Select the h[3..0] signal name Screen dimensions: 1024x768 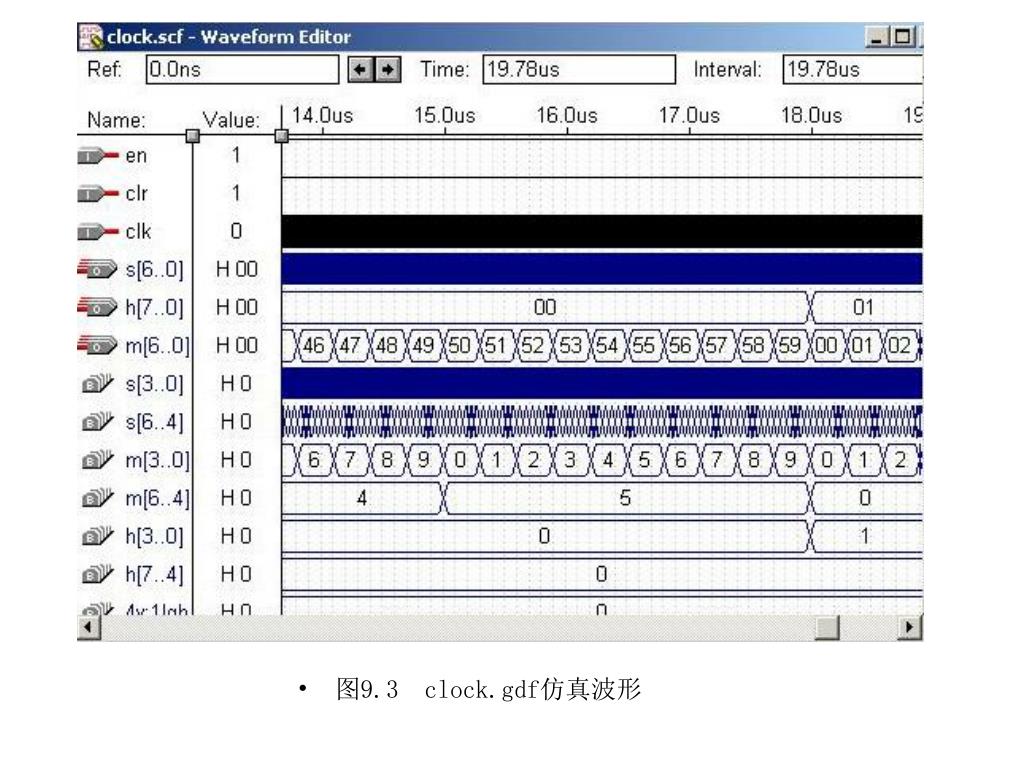point(155,536)
